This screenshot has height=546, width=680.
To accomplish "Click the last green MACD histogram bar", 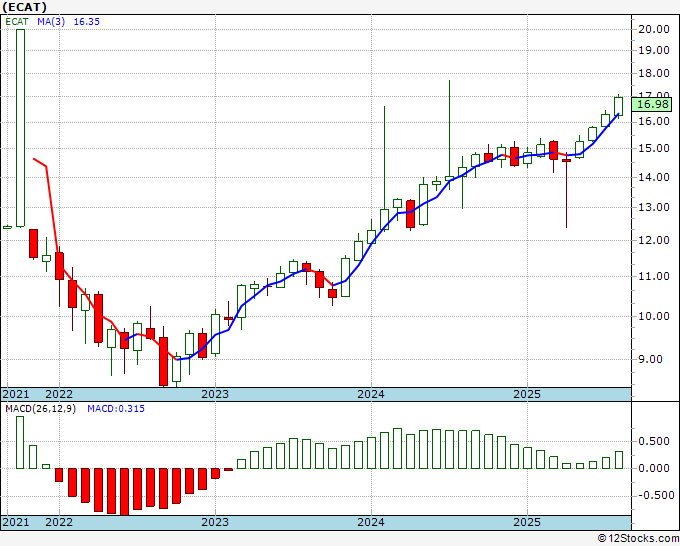I will coord(618,460).
